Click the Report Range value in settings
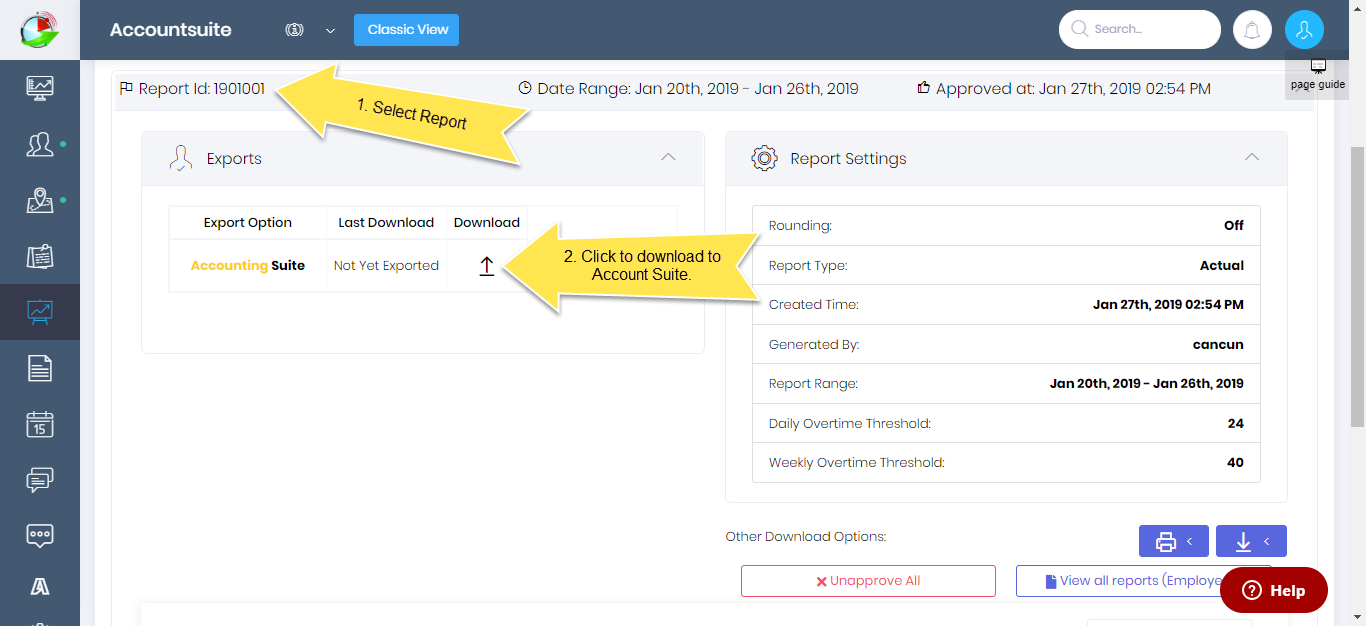This screenshot has height=626, width=1366. pos(1147,384)
